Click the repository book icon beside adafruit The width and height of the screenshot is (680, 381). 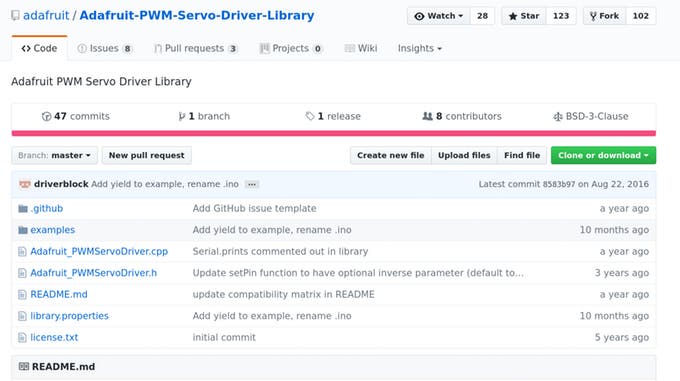point(15,16)
